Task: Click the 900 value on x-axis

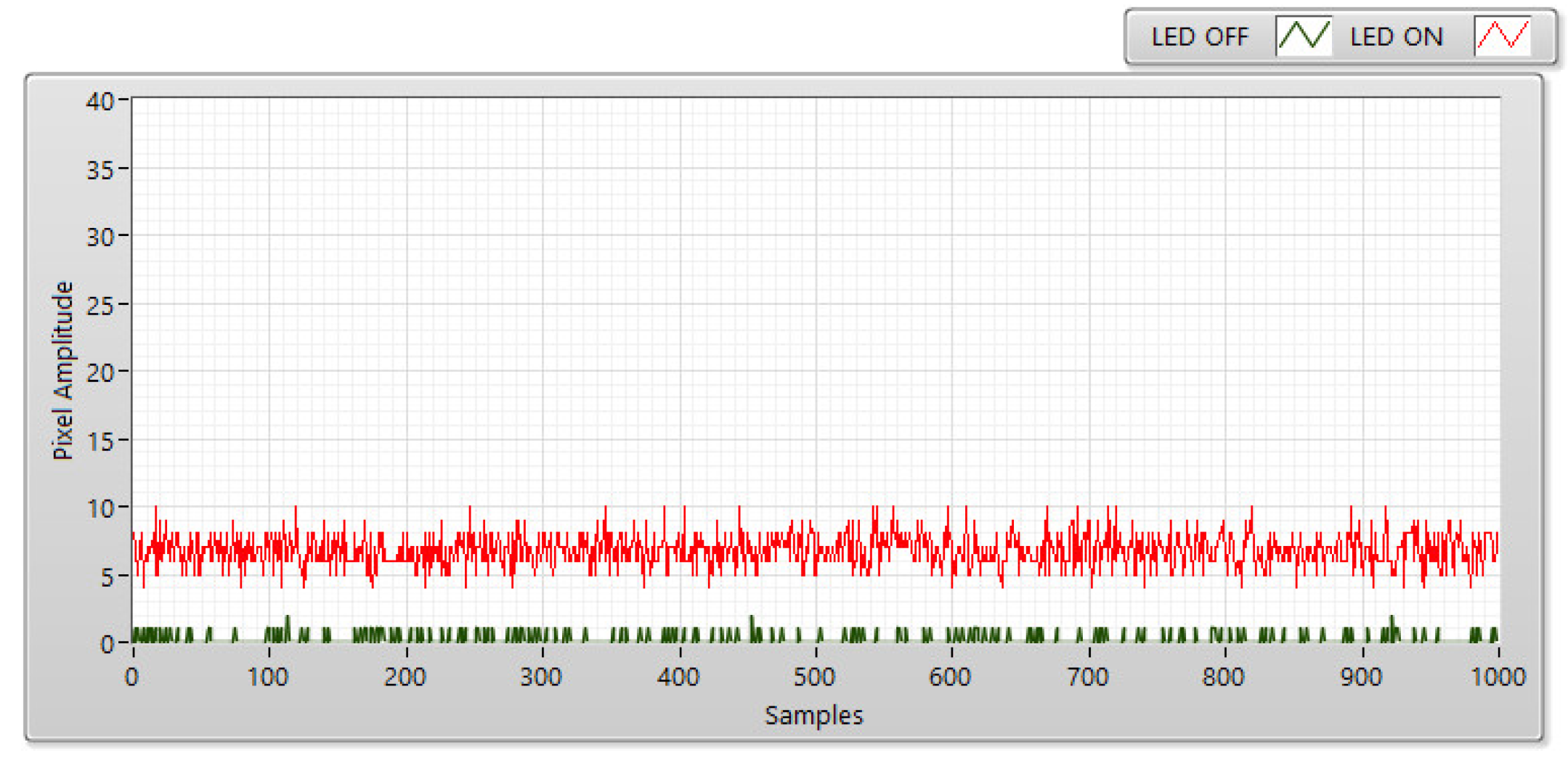Action: (1361, 677)
